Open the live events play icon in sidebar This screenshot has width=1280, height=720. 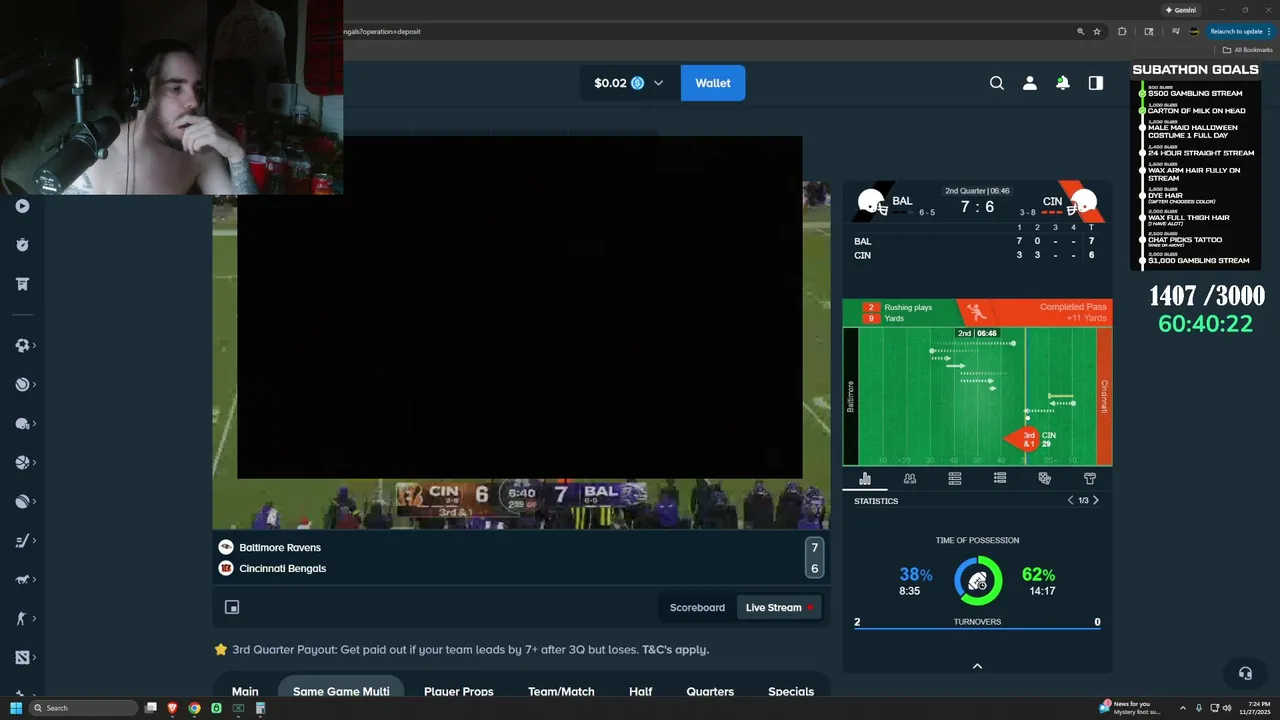point(22,206)
